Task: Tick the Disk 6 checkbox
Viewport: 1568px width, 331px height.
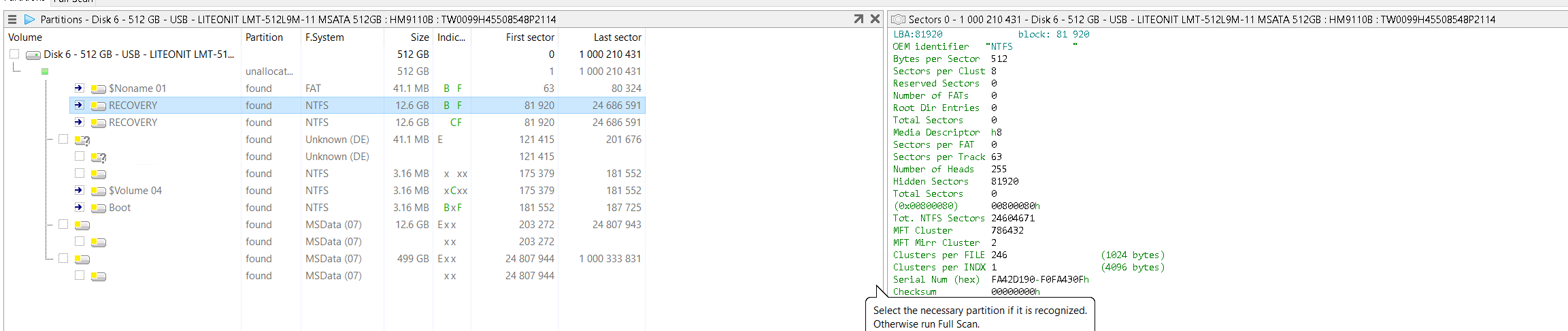Action: [x=14, y=54]
